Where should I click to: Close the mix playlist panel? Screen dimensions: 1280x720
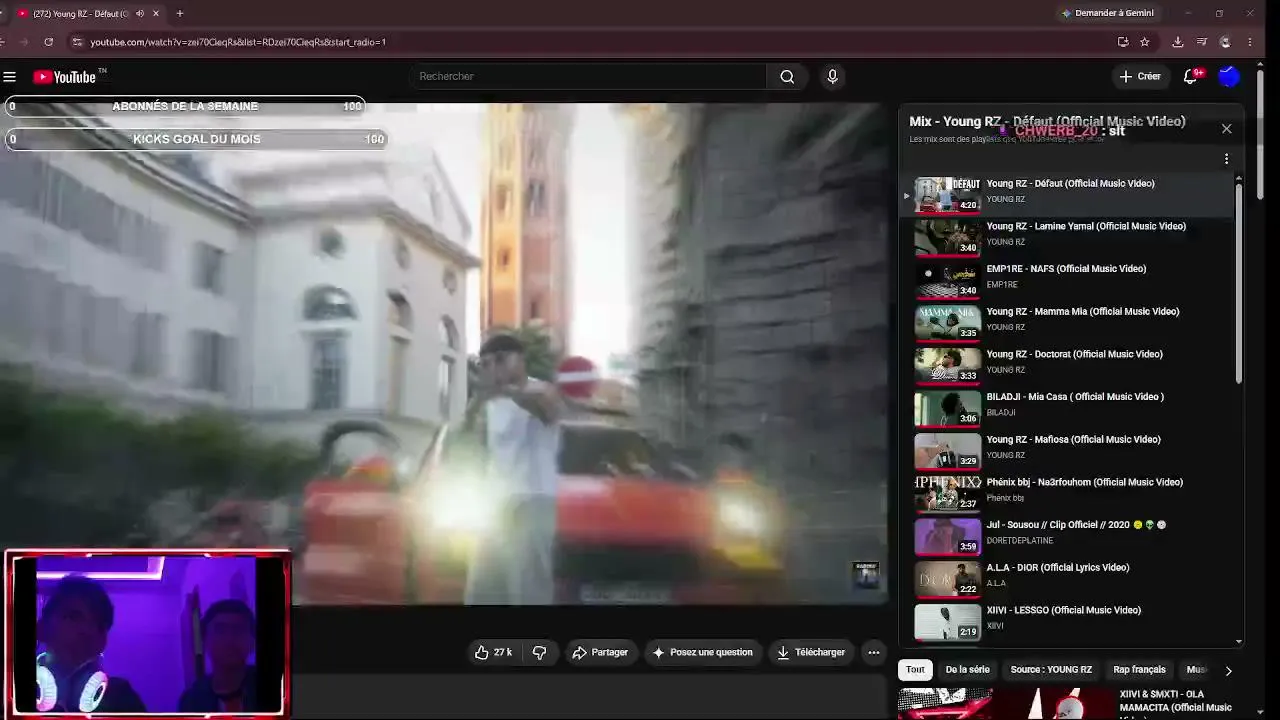(x=1227, y=129)
